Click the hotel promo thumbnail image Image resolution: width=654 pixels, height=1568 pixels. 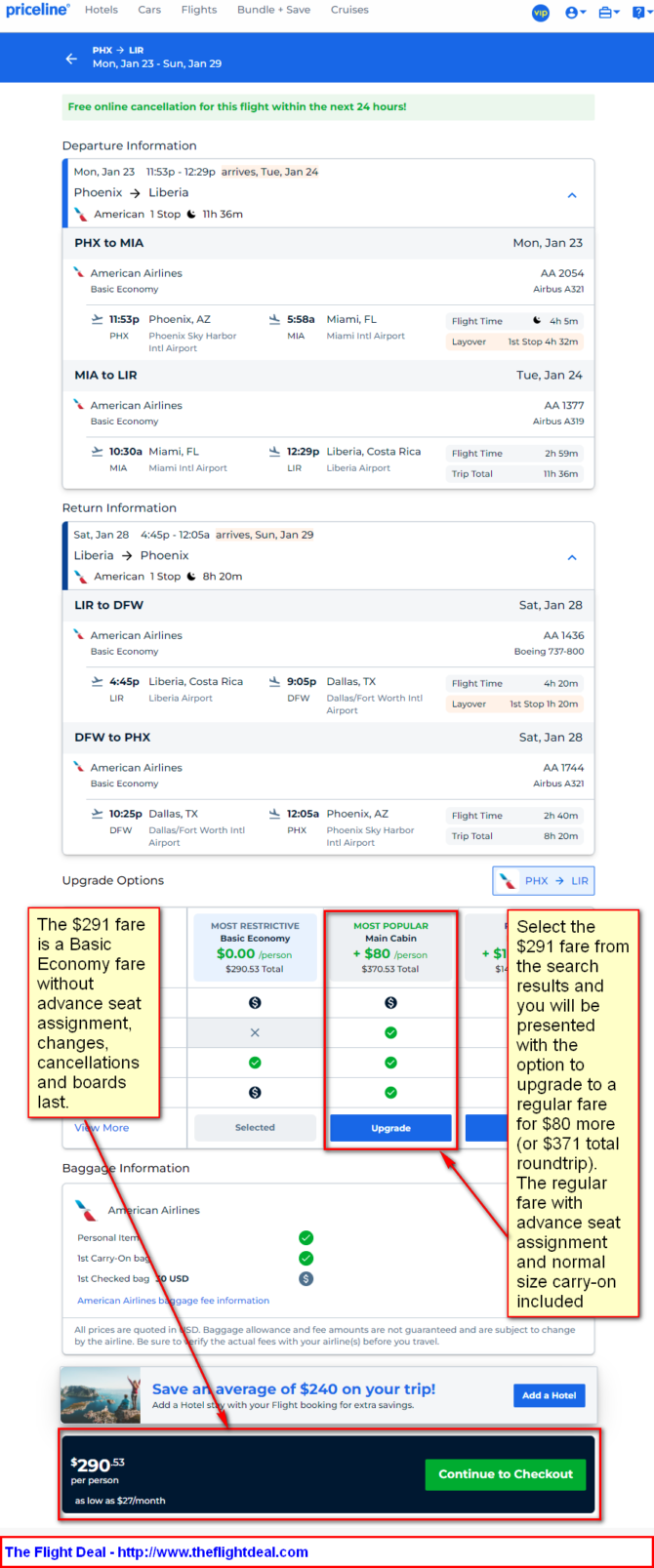coord(101,1395)
